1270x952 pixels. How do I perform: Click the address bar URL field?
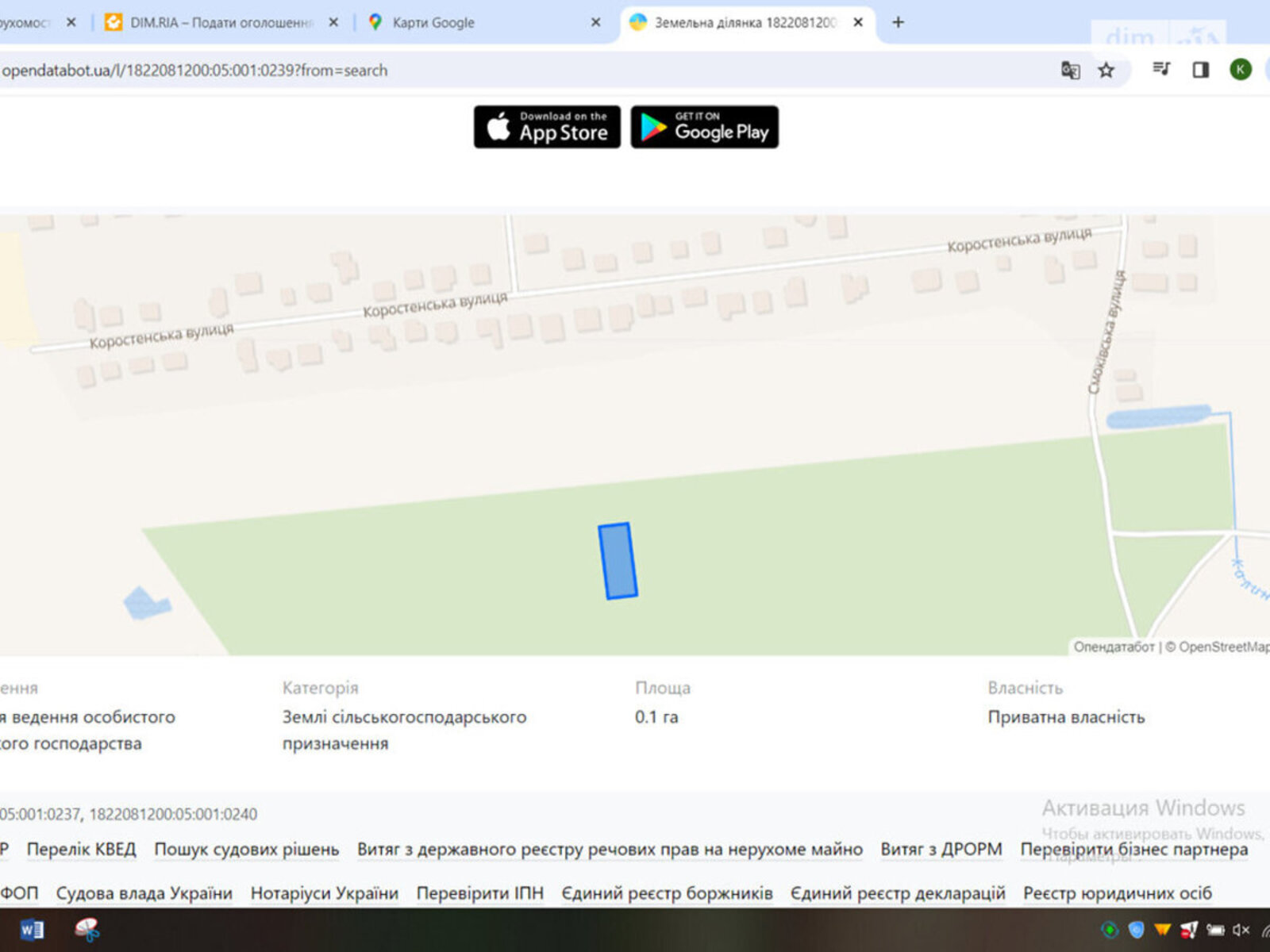coord(476,71)
